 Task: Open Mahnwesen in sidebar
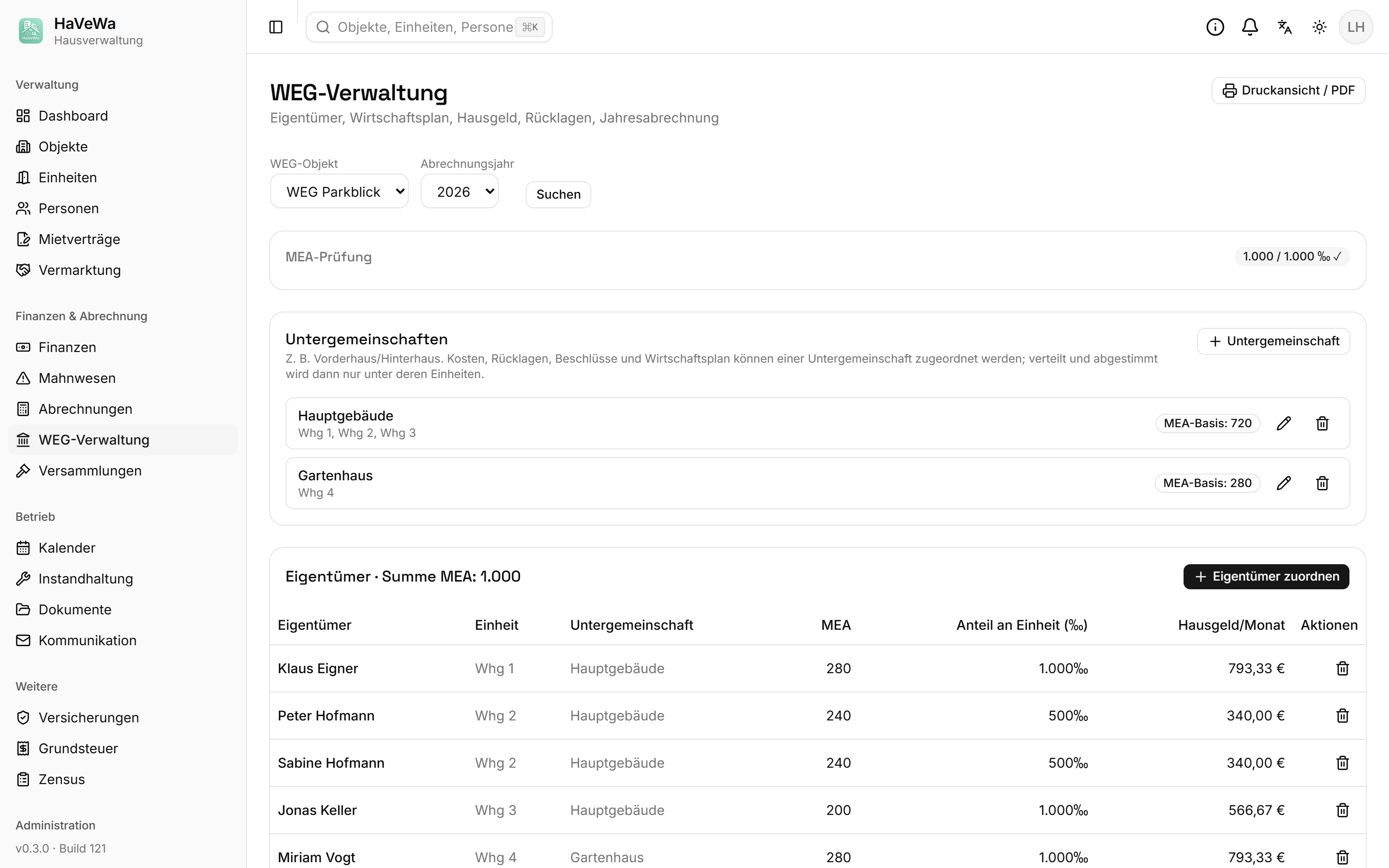click(123, 379)
